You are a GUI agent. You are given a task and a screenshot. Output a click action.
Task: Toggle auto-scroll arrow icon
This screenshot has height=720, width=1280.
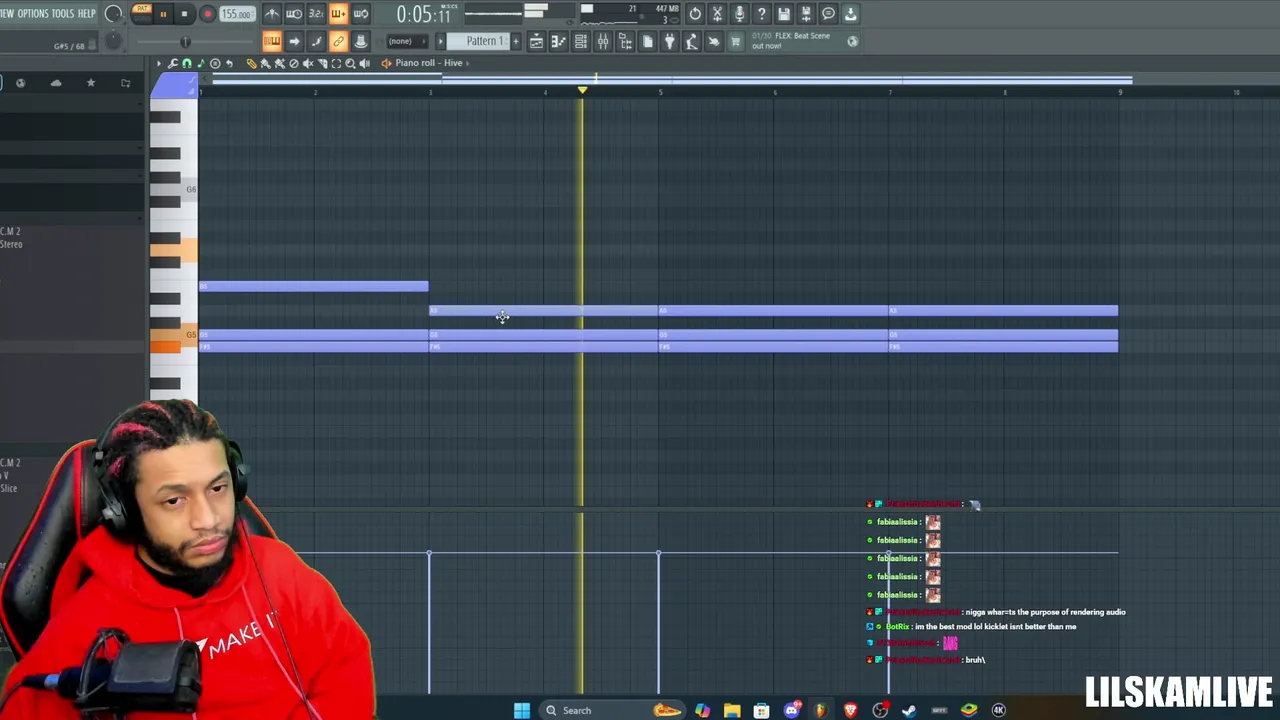click(294, 41)
